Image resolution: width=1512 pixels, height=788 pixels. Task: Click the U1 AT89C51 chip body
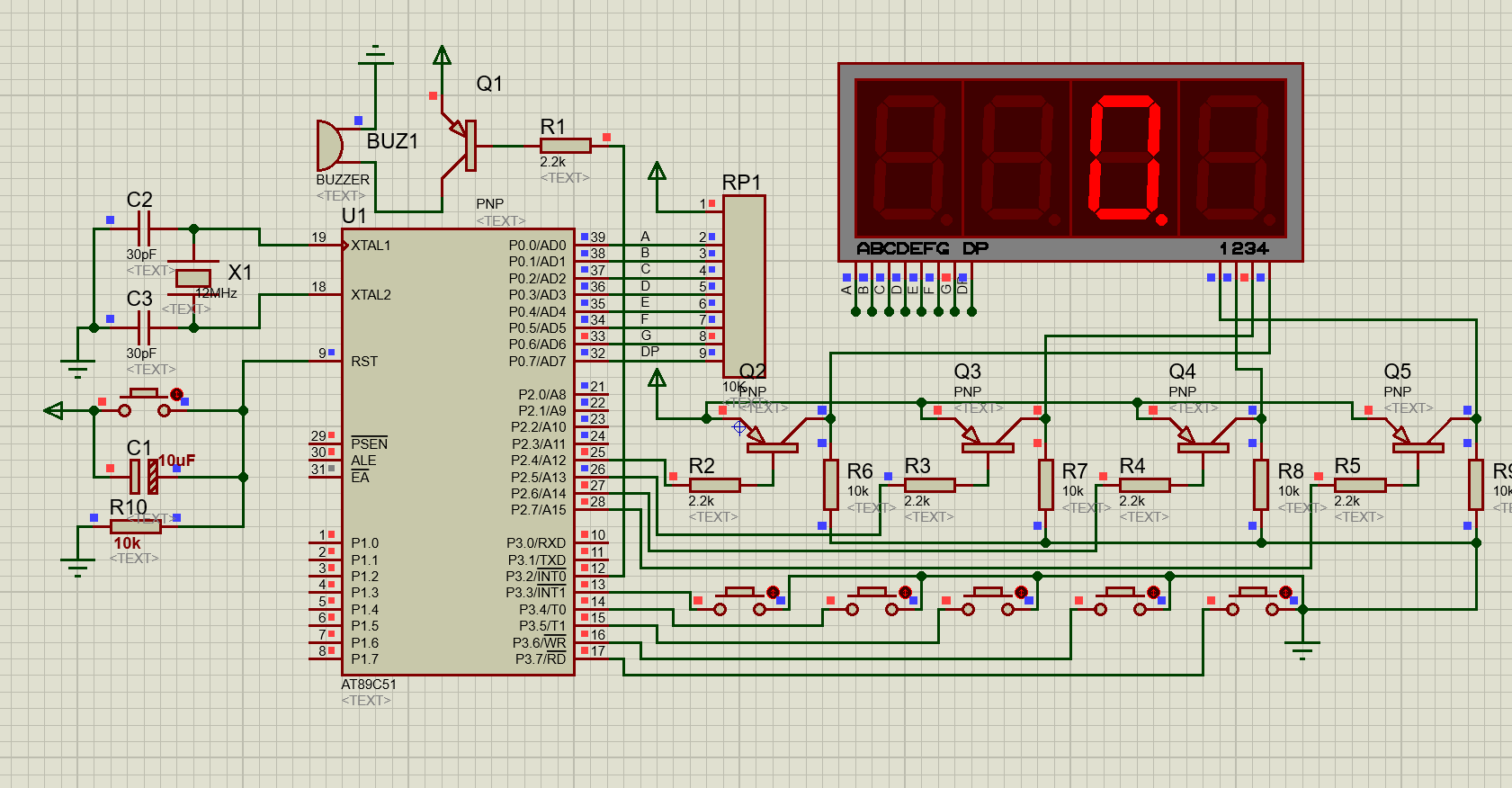click(458, 452)
